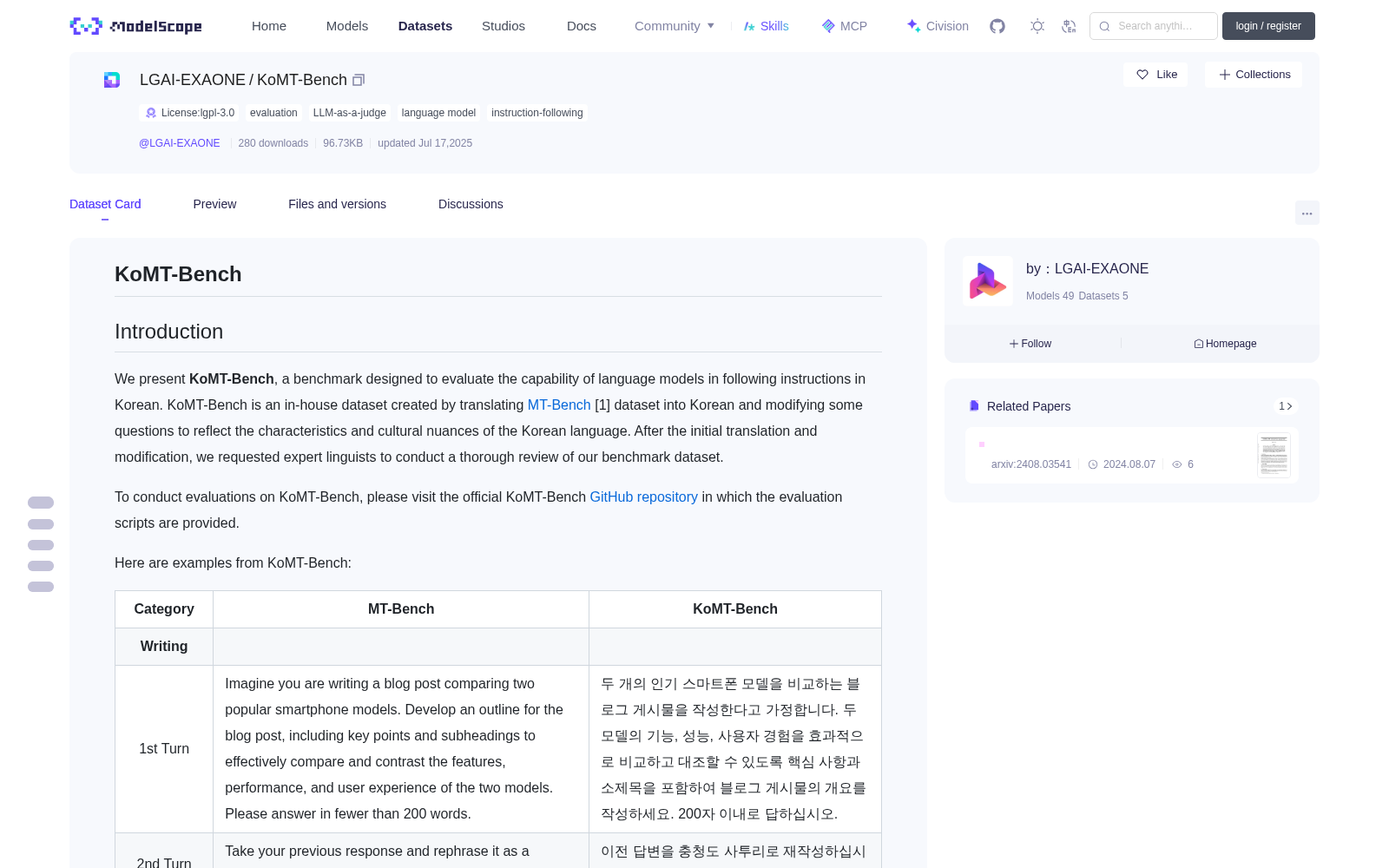1389x868 pixels.
Task: Click the instruction-following tag
Action: pos(537,113)
